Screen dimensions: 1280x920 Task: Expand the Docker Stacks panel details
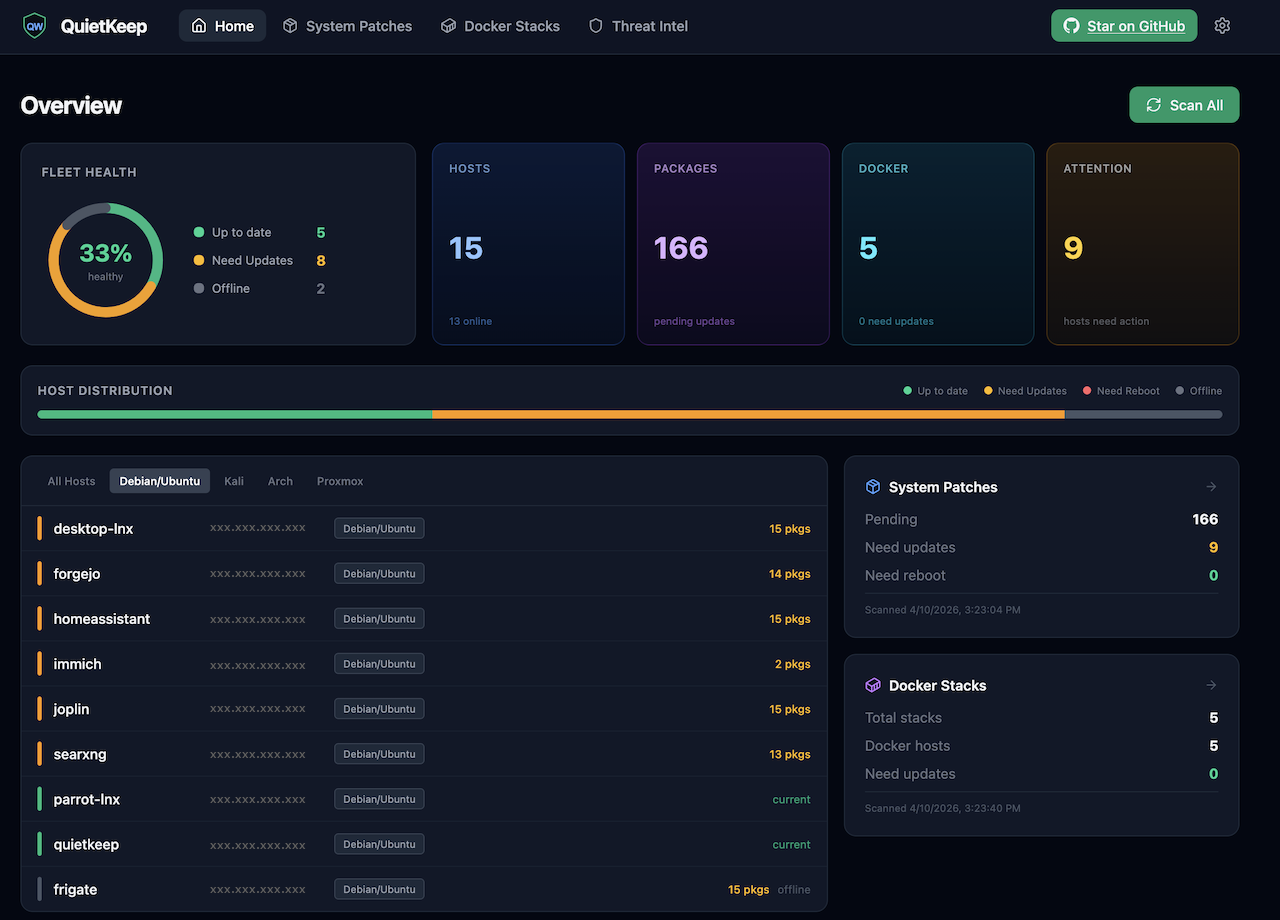tap(1210, 684)
